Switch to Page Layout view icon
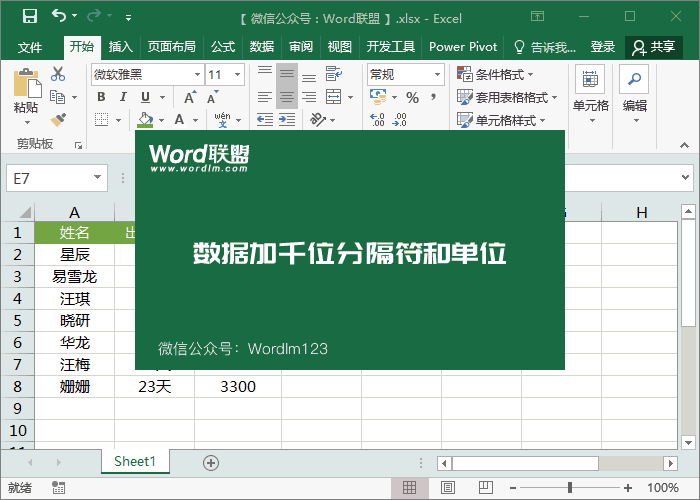 (447, 488)
